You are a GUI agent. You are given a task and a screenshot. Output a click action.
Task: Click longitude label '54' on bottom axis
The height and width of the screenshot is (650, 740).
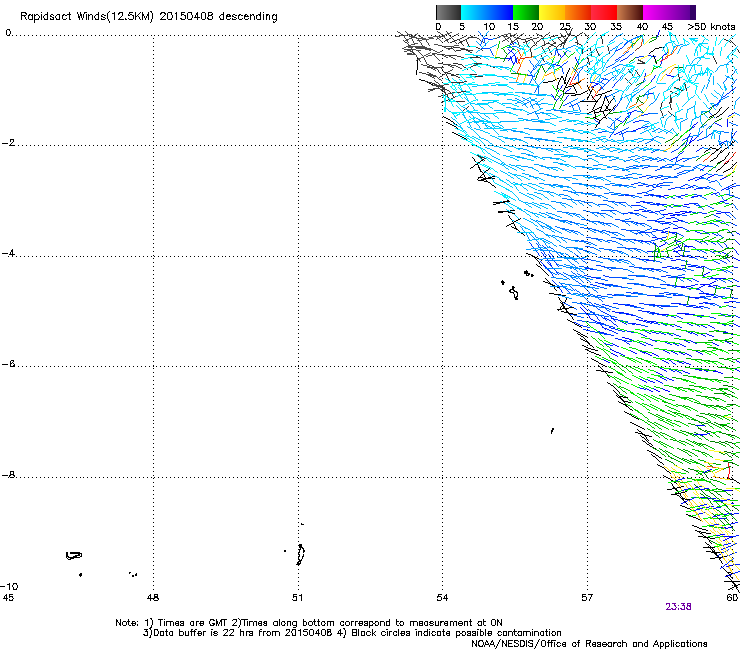442,598
